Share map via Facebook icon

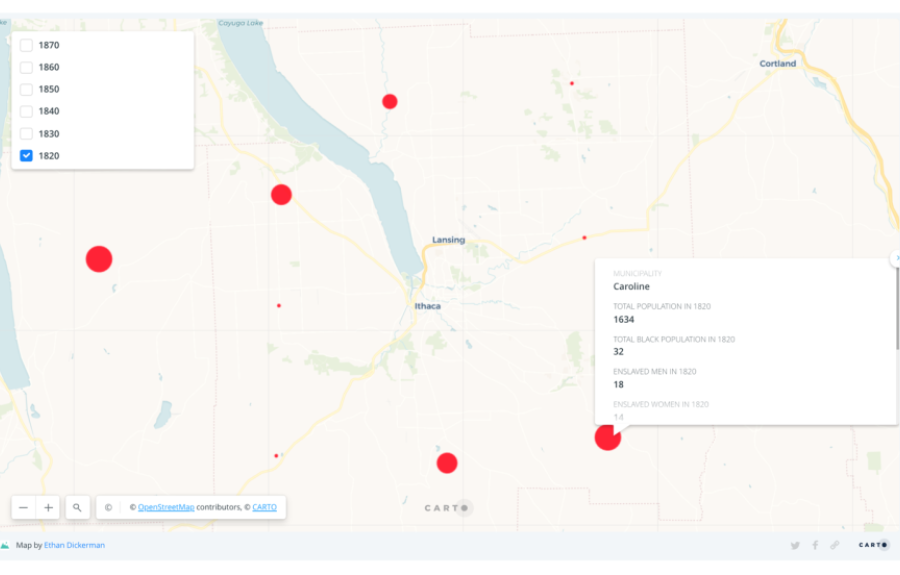(x=815, y=545)
